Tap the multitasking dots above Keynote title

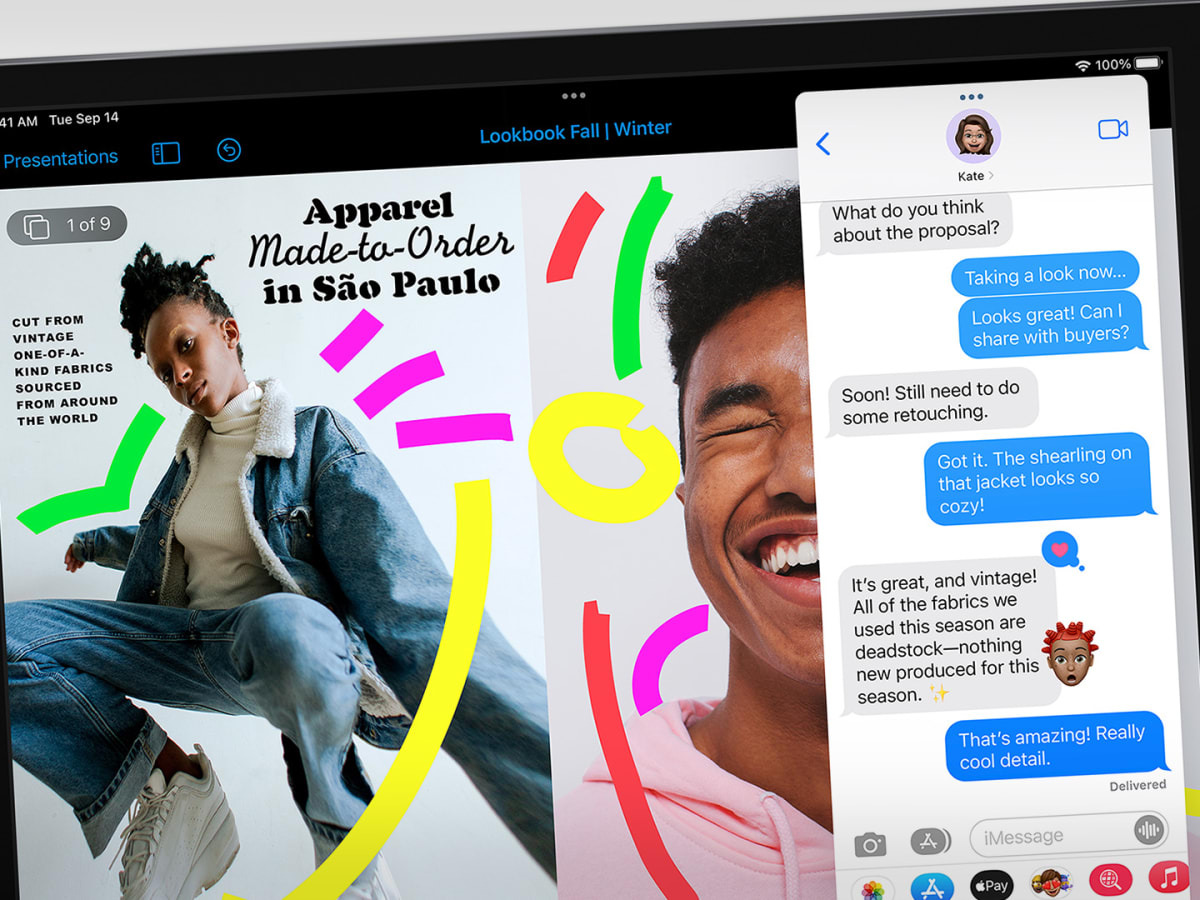coord(573,96)
